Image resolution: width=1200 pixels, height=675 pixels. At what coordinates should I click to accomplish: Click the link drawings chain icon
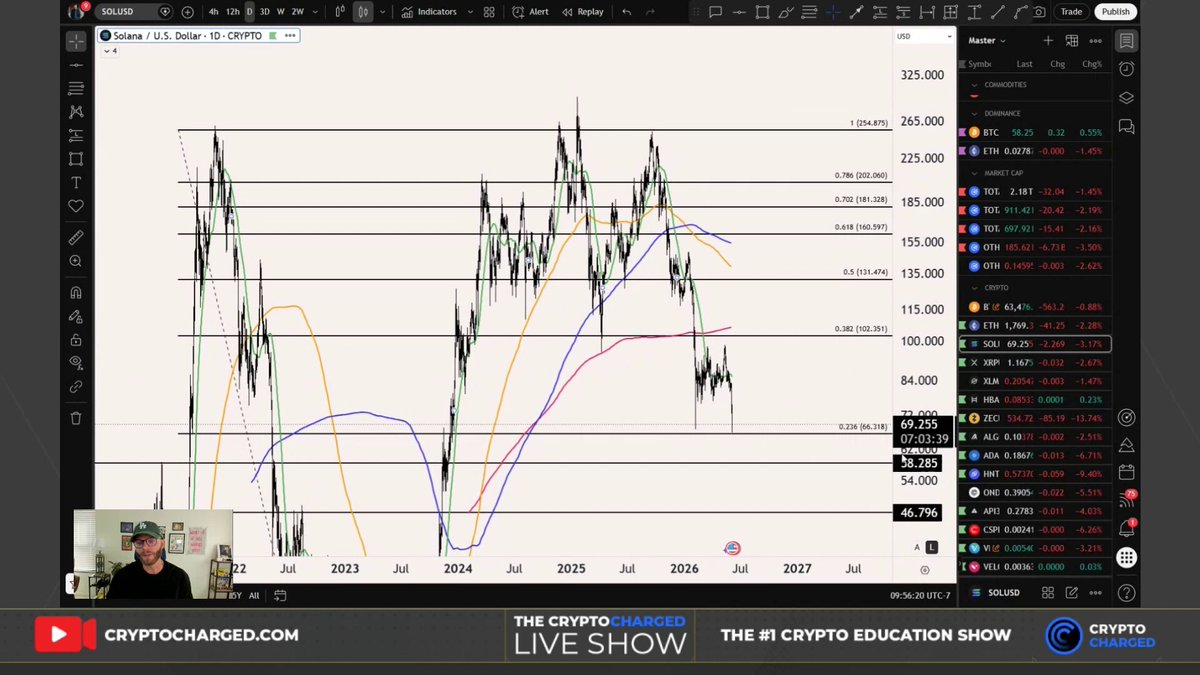pyautogui.click(x=76, y=386)
